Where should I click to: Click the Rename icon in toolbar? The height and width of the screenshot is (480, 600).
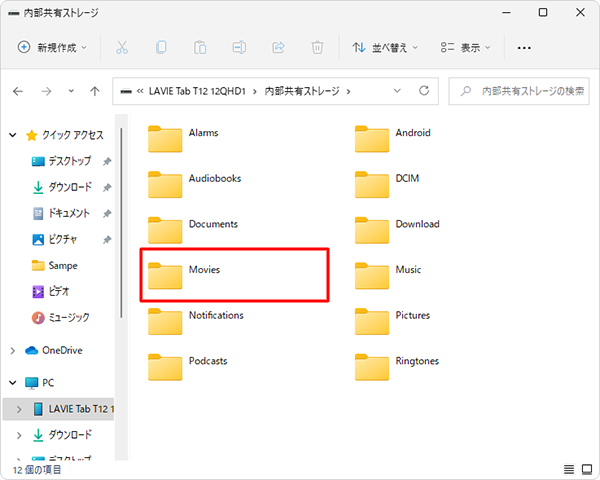coord(239,47)
